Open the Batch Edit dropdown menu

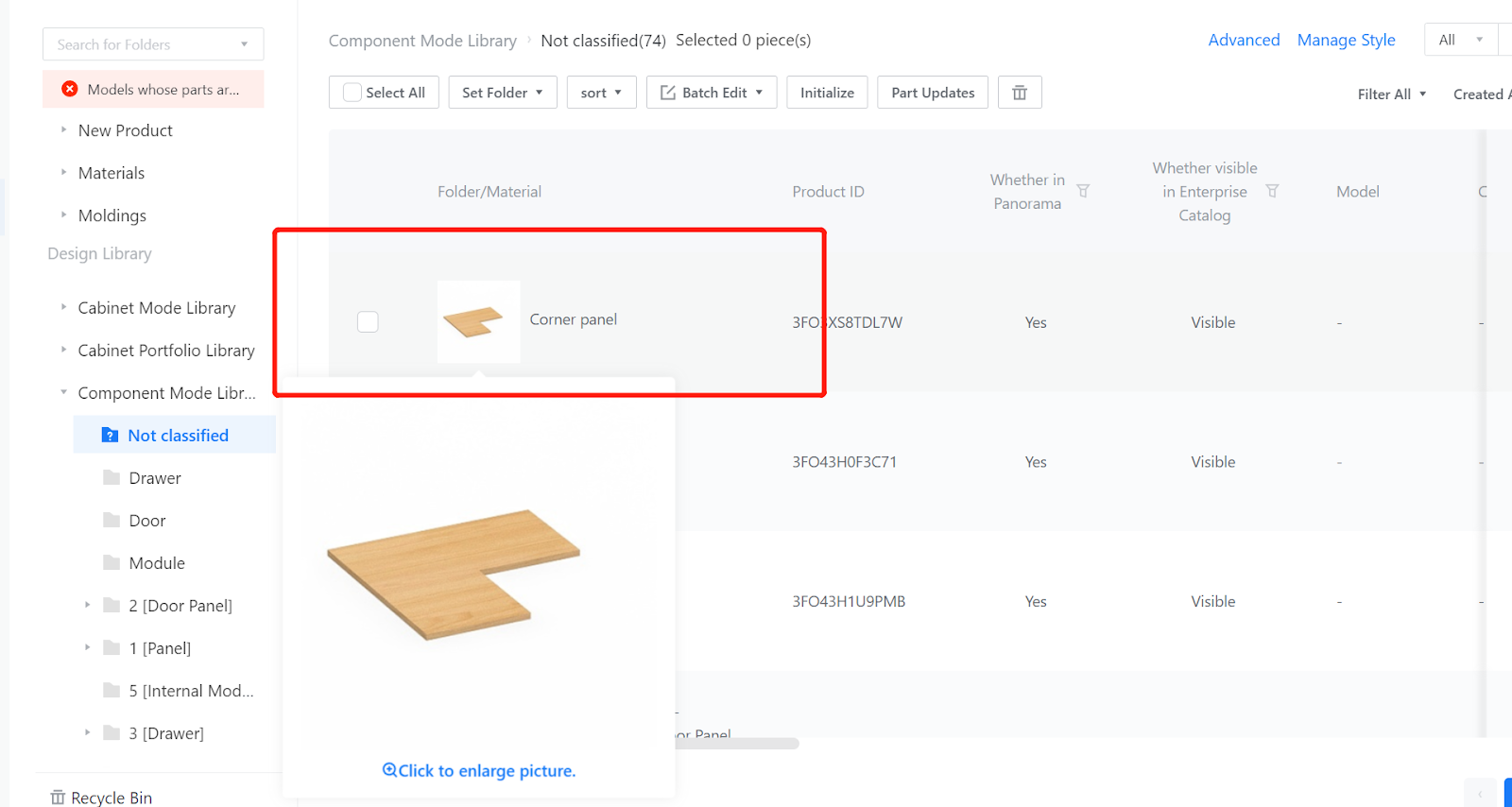pos(712,93)
